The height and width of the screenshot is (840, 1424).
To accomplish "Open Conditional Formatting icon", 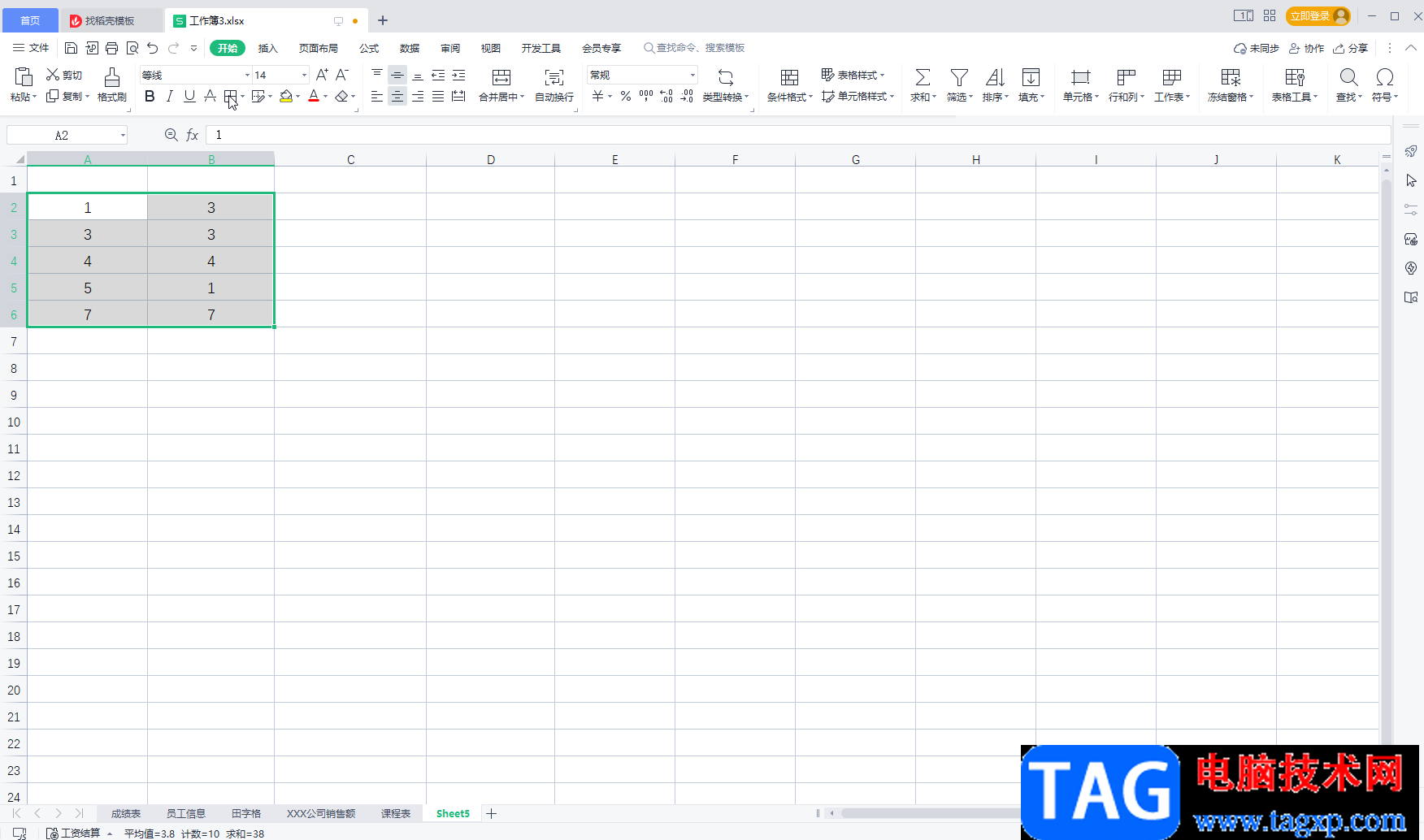I will [x=789, y=77].
